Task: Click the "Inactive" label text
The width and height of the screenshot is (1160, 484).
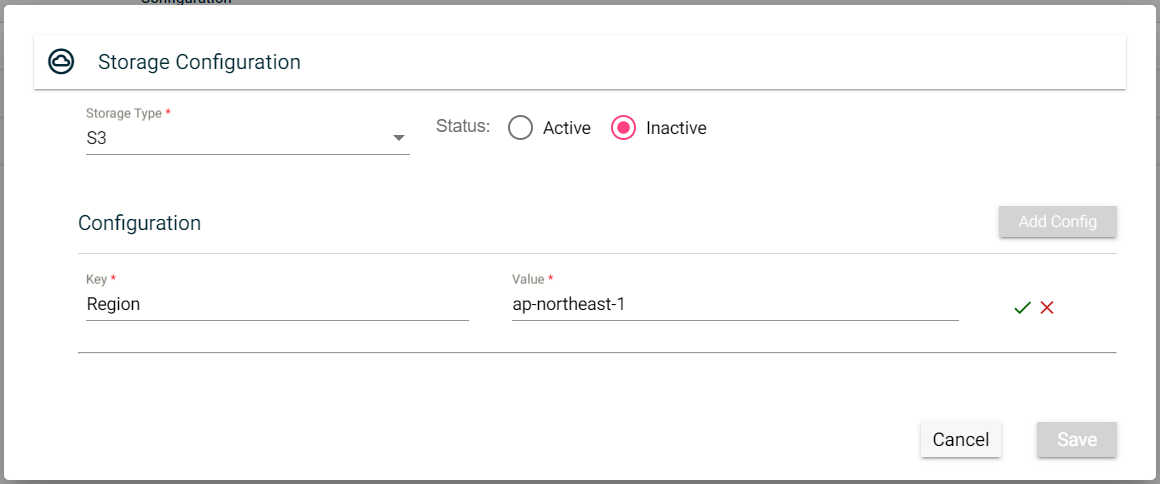Action: 676,128
